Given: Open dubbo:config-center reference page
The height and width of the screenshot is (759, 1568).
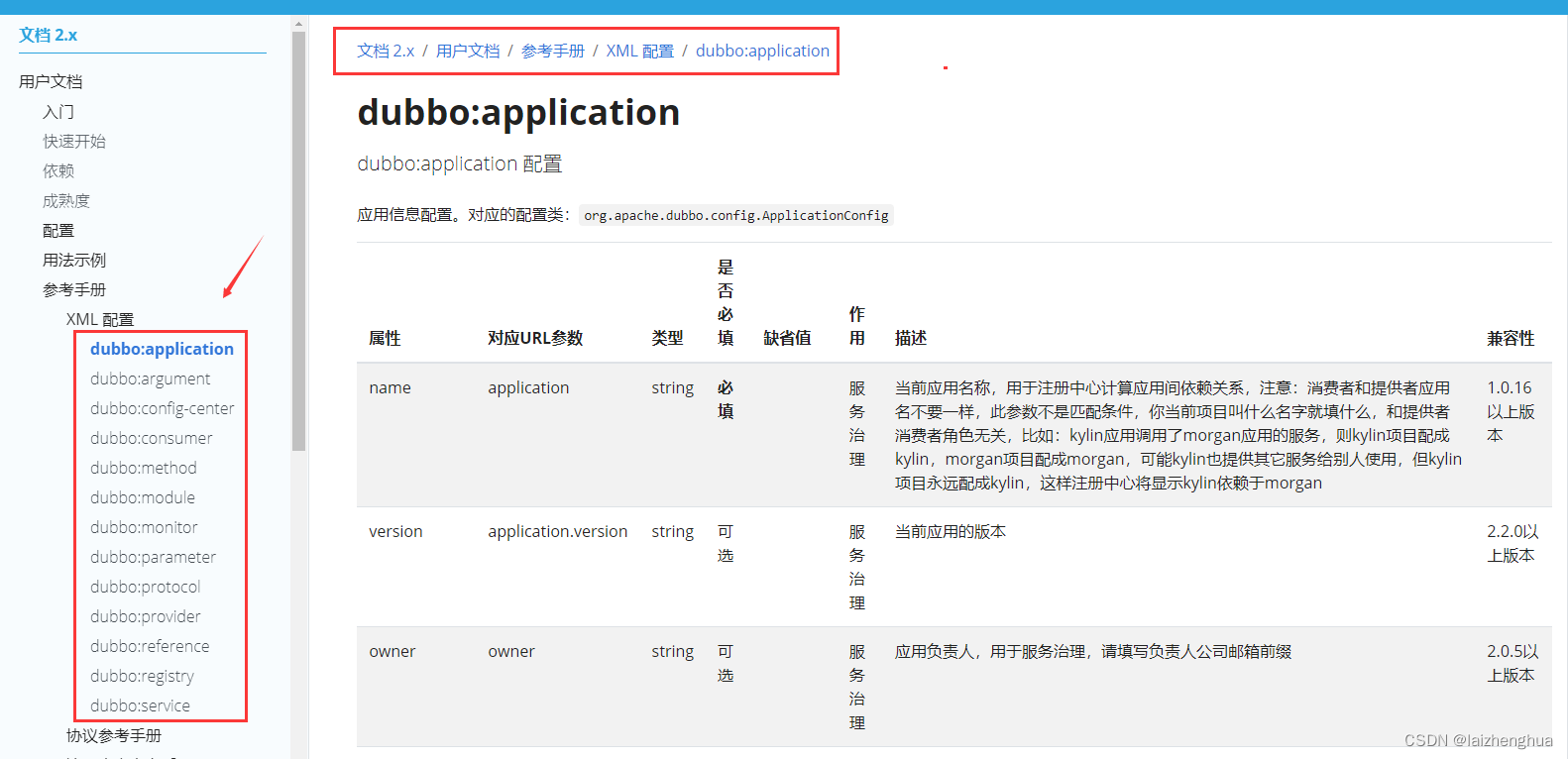Looking at the screenshot, I should tap(163, 408).
